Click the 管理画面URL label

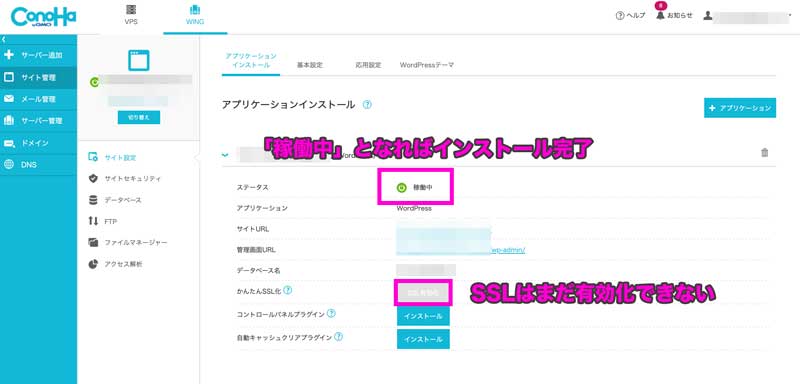tap(256, 250)
